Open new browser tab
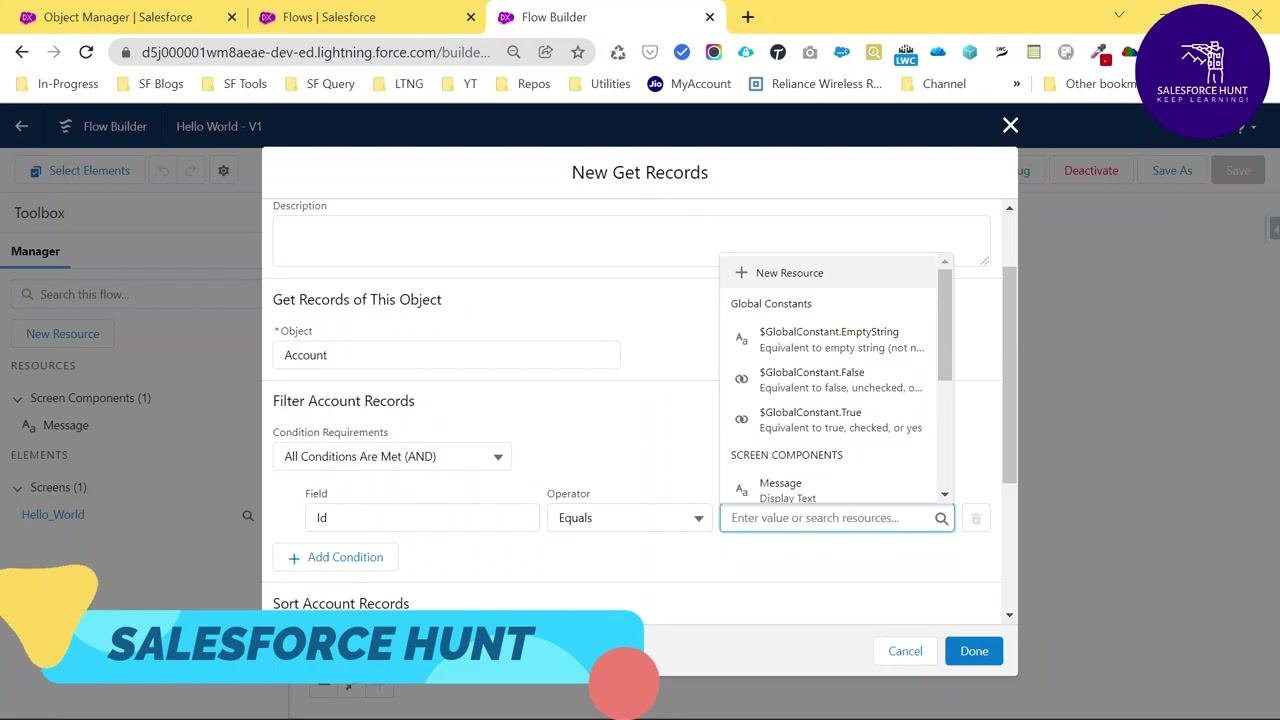 (747, 17)
